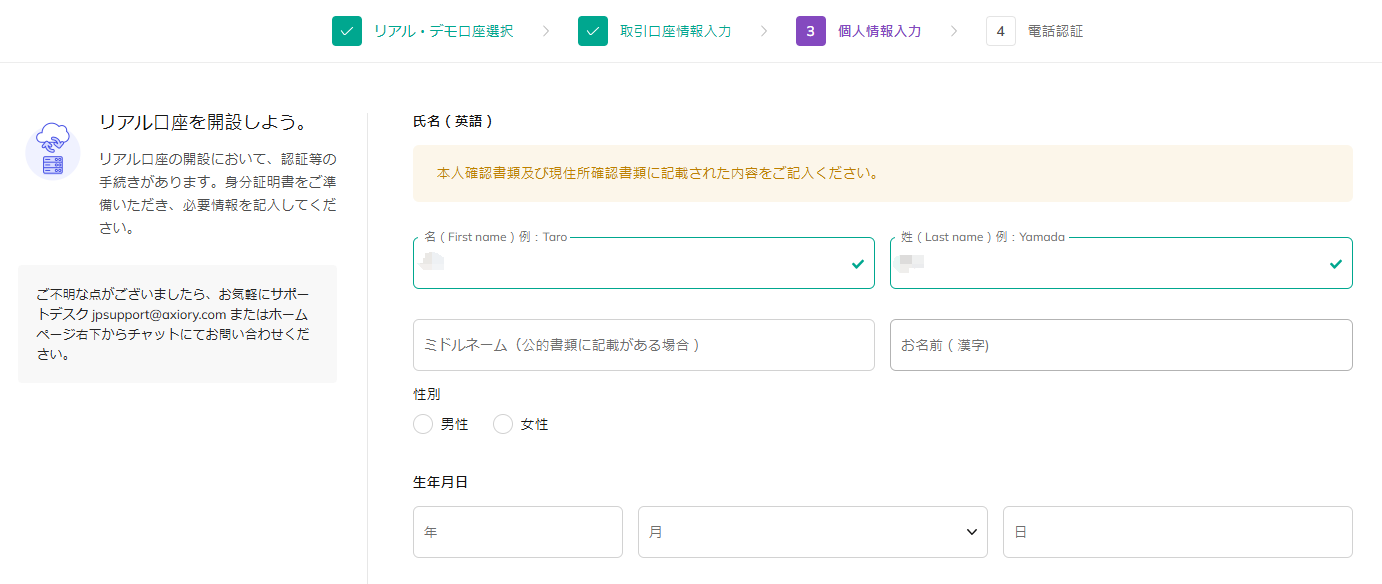
Task: Click the cloud server icon beside リアル口座を開設しよう
Action: point(53,152)
